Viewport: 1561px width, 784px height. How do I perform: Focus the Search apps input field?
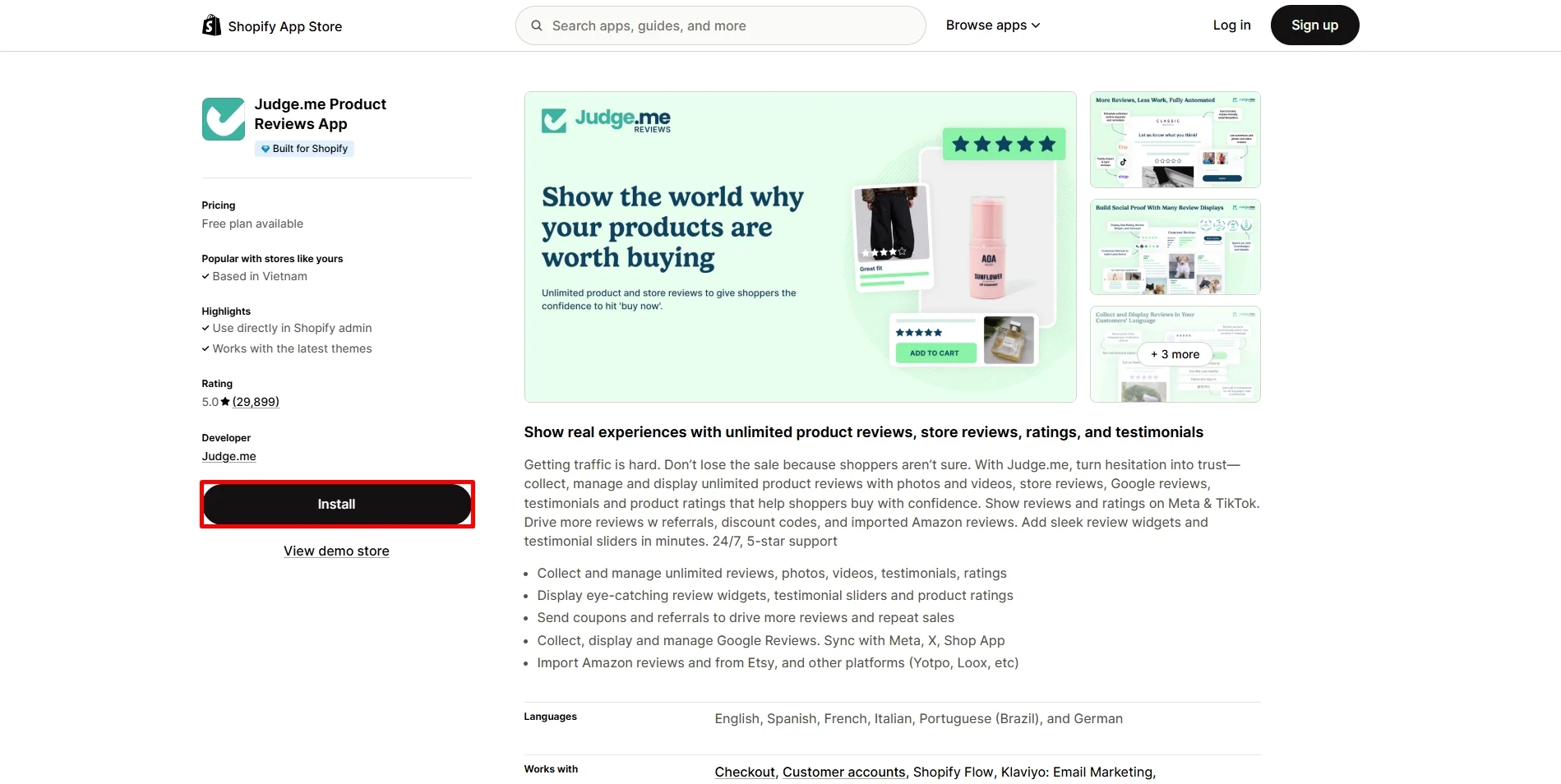(x=721, y=25)
